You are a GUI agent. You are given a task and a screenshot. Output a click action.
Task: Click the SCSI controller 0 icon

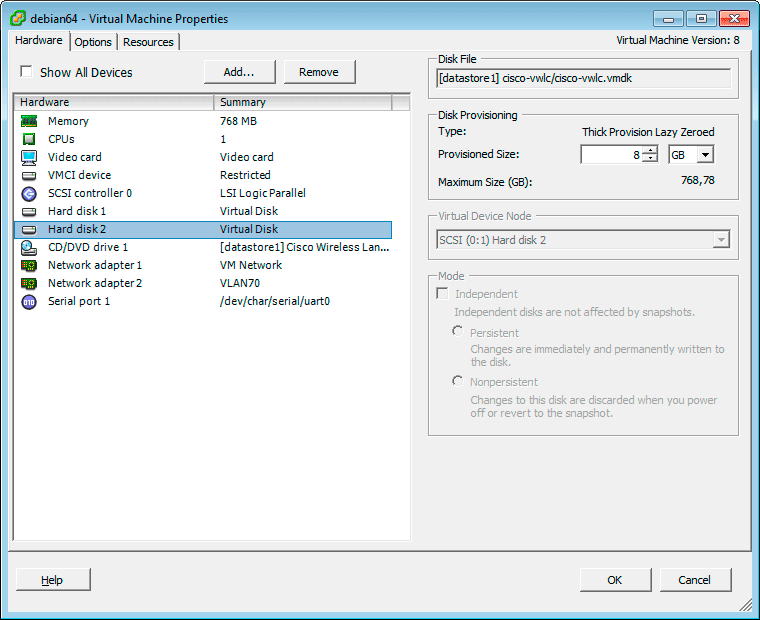click(x=29, y=194)
